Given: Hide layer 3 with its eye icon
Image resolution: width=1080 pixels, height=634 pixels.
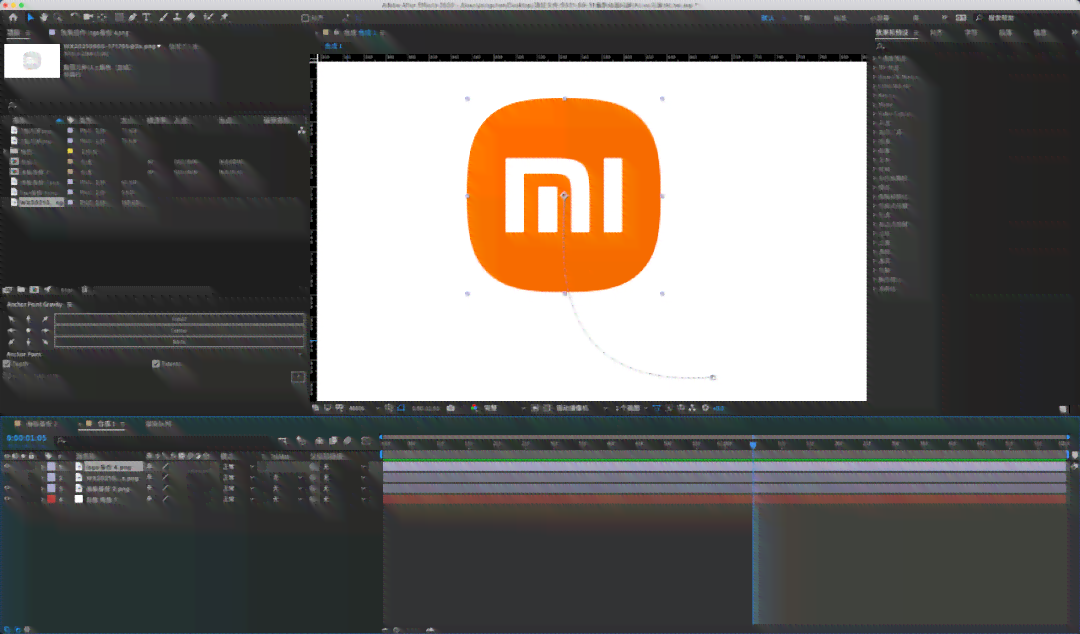Looking at the screenshot, I should pos(8,489).
